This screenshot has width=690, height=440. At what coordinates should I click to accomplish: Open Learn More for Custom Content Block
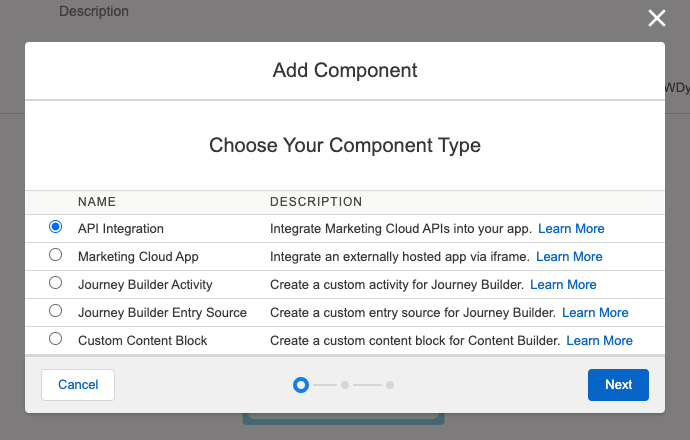599,341
